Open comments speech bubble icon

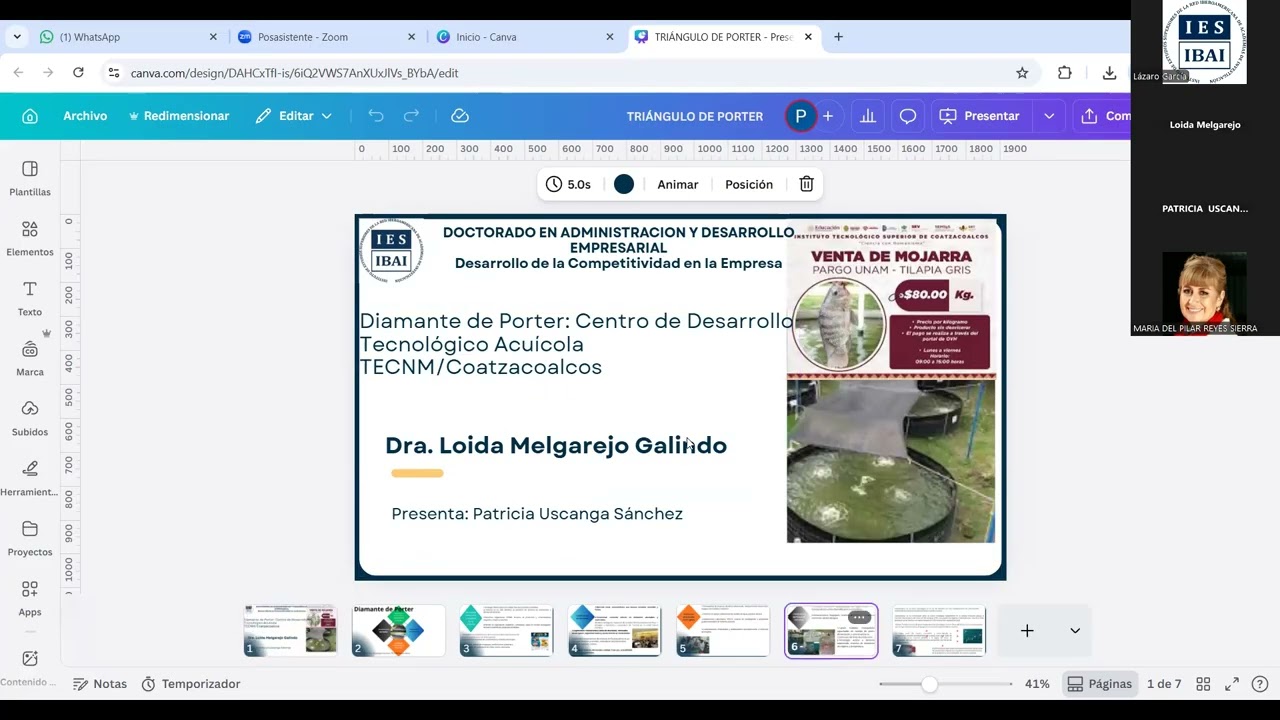tap(908, 116)
